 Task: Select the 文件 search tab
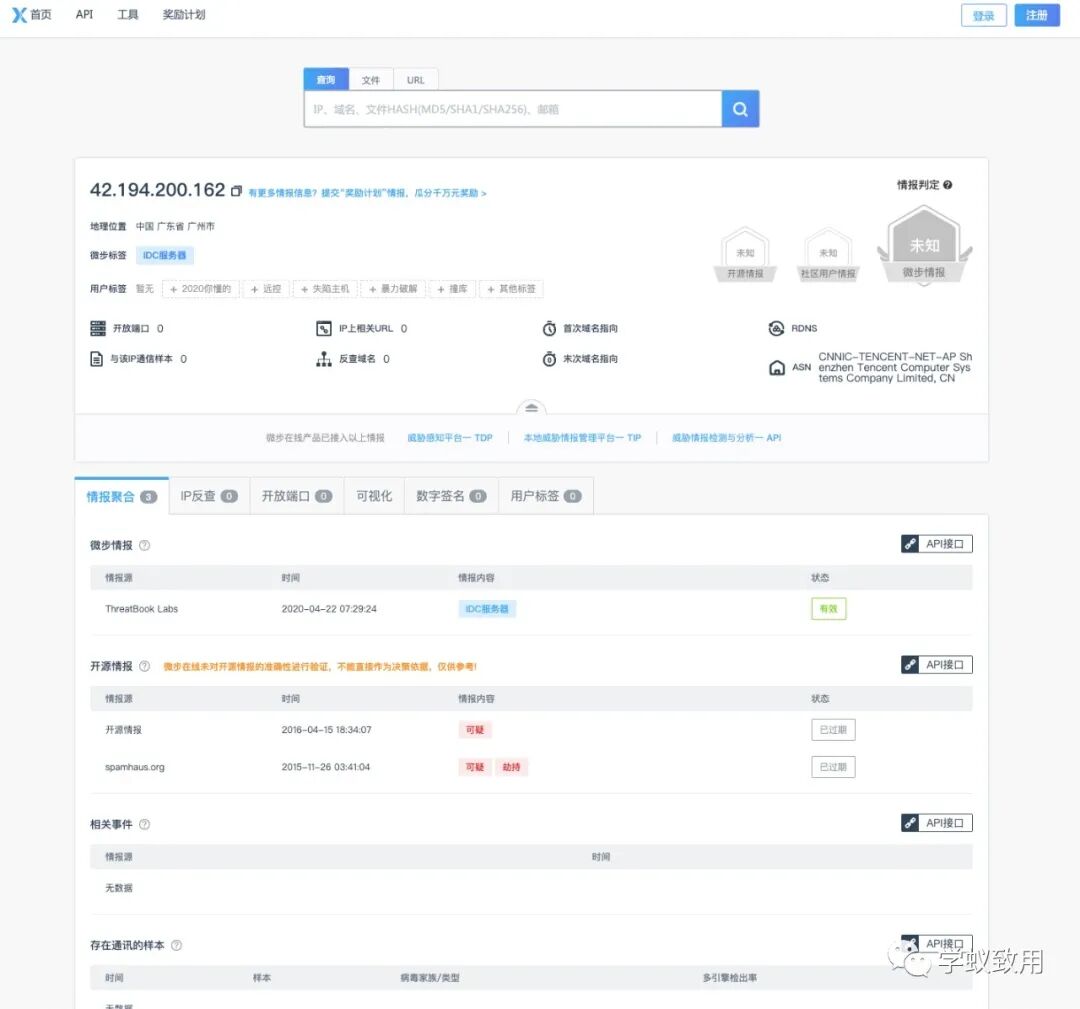coord(371,80)
